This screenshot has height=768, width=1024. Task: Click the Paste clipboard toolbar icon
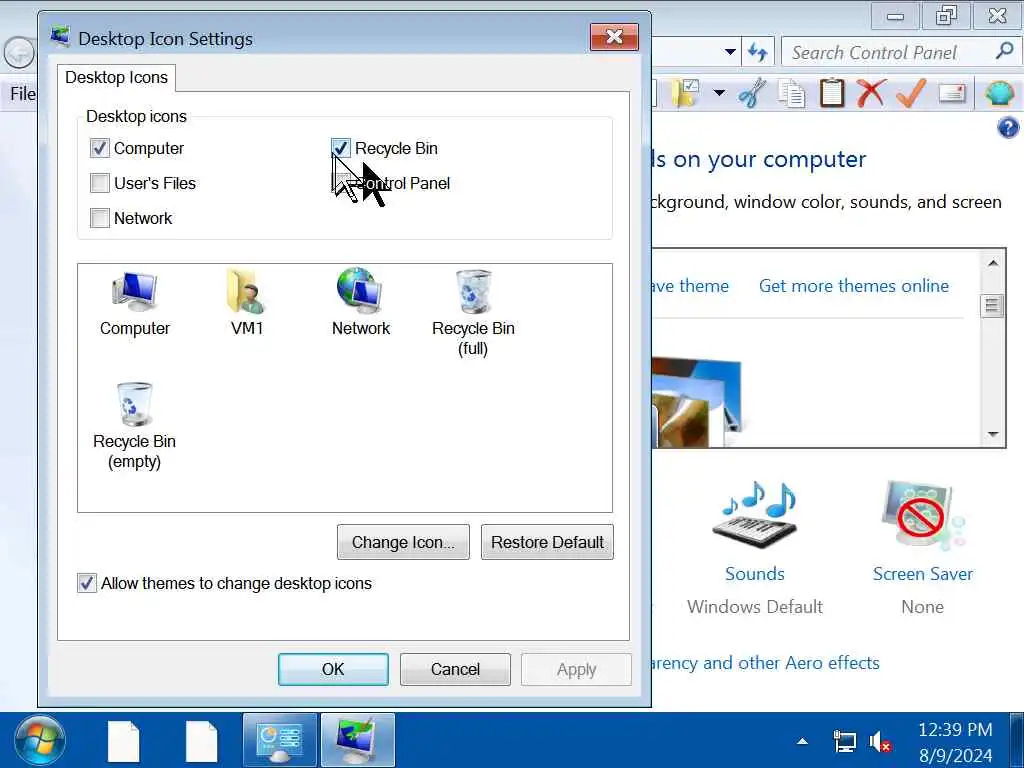[831, 93]
